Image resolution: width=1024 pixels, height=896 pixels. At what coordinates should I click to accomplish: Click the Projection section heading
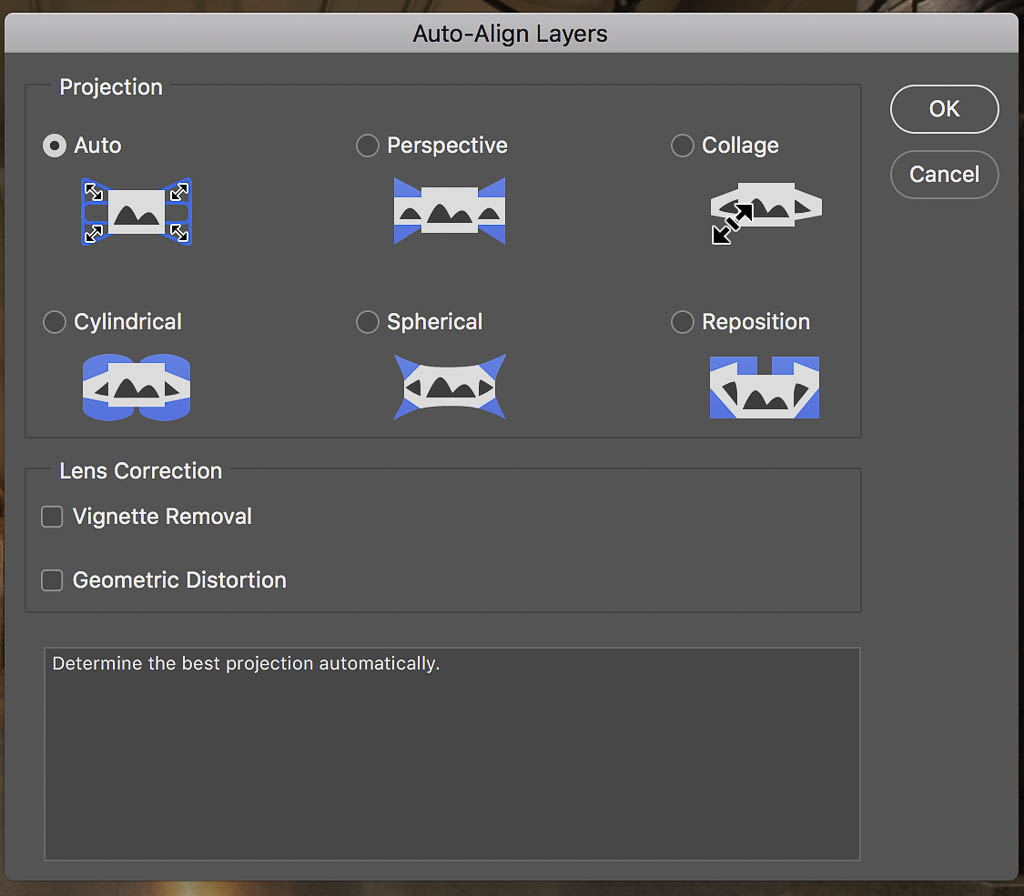111,87
